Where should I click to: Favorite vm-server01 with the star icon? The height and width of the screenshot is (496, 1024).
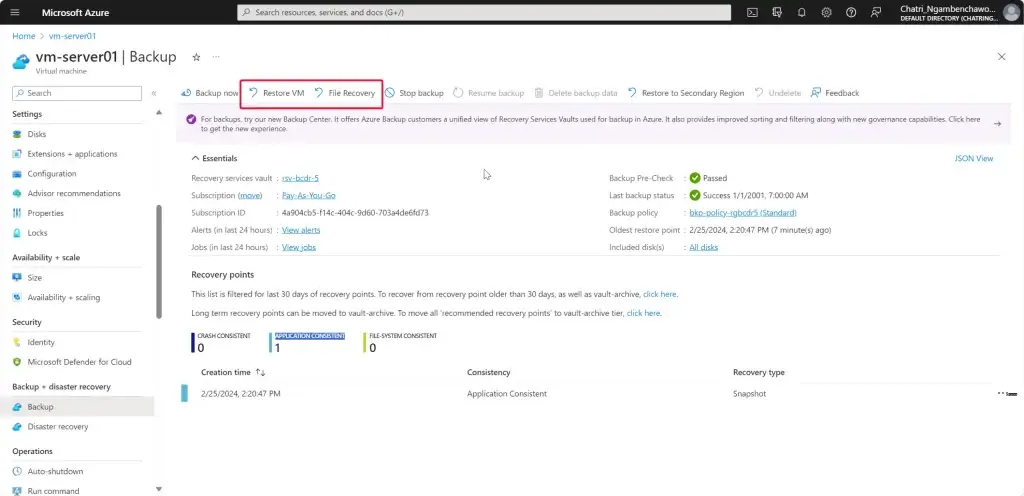(196, 57)
